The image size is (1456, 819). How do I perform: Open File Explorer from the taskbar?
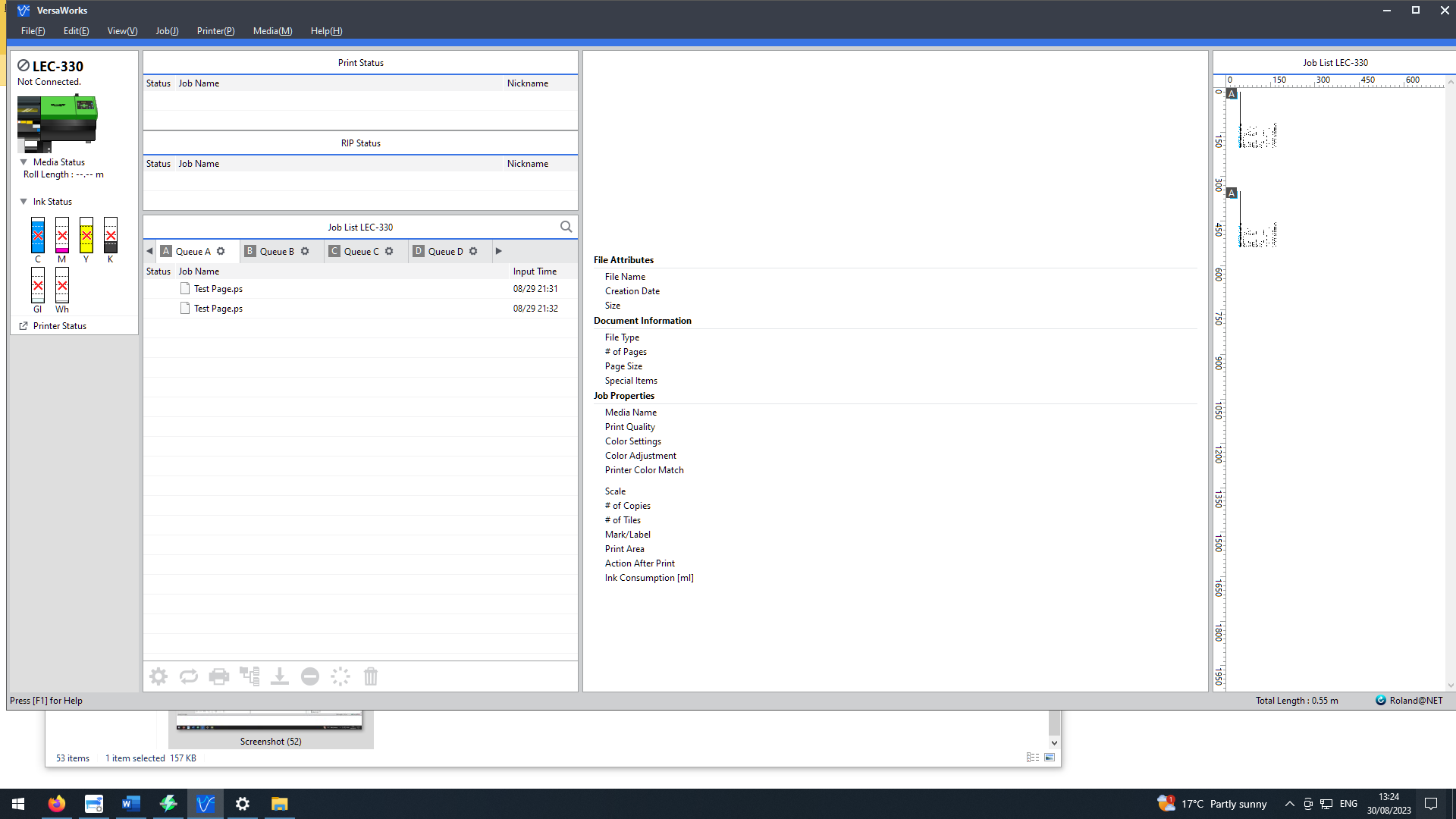coord(280,804)
